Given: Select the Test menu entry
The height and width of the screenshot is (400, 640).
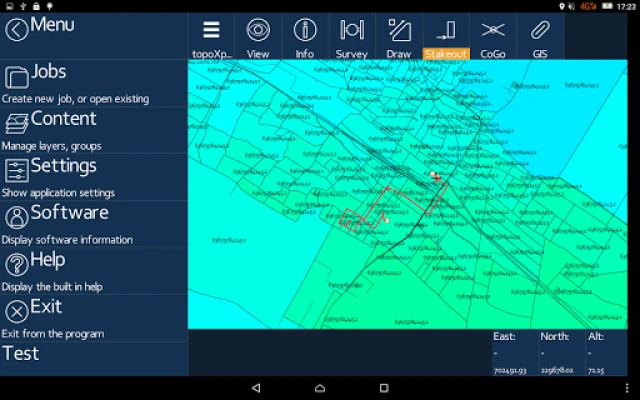Looking at the screenshot, I should (x=94, y=359).
